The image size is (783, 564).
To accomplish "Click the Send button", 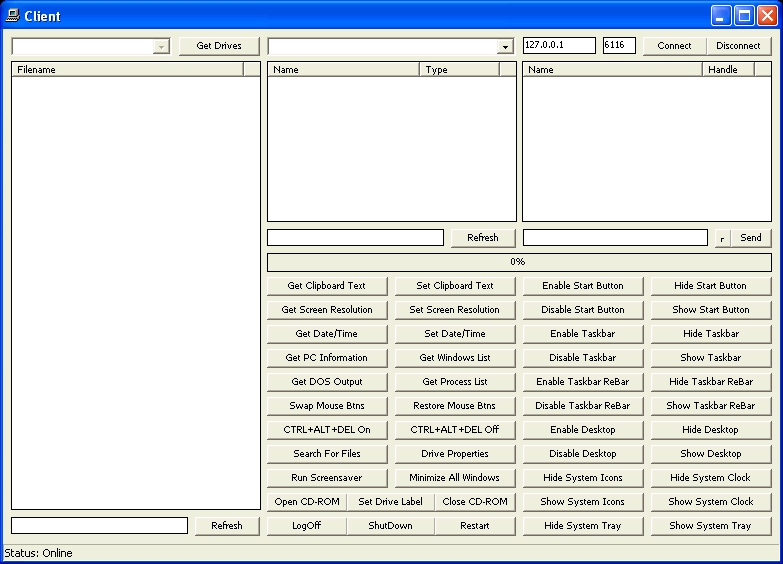I will 751,238.
